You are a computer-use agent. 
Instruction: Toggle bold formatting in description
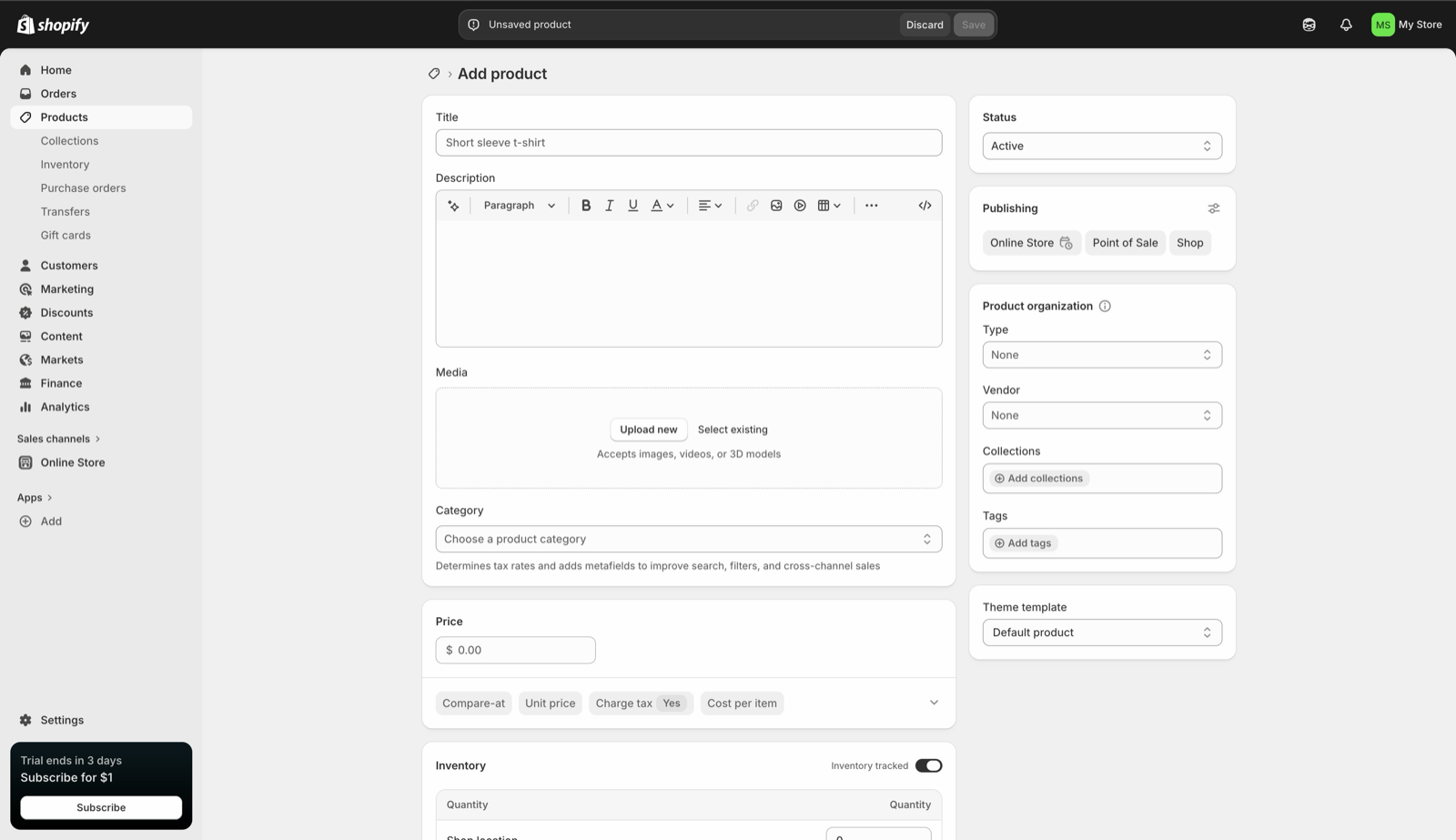pyautogui.click(x=586, y=206)
